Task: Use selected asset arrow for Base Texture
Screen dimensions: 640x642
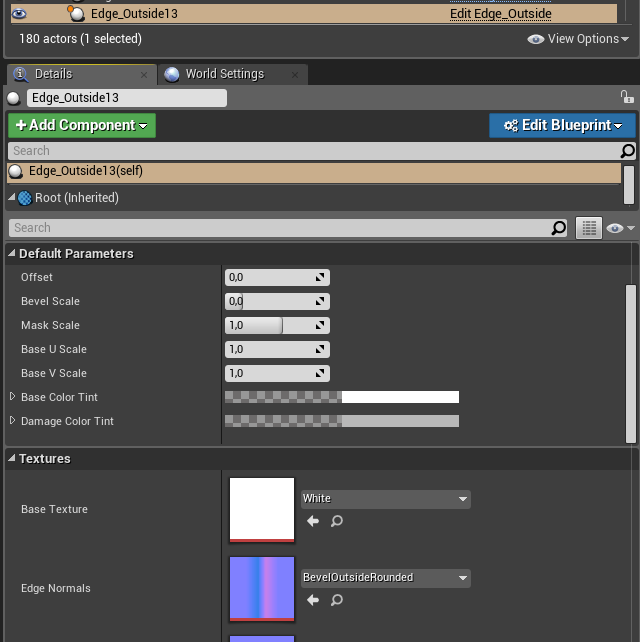Action: point(313,521)
